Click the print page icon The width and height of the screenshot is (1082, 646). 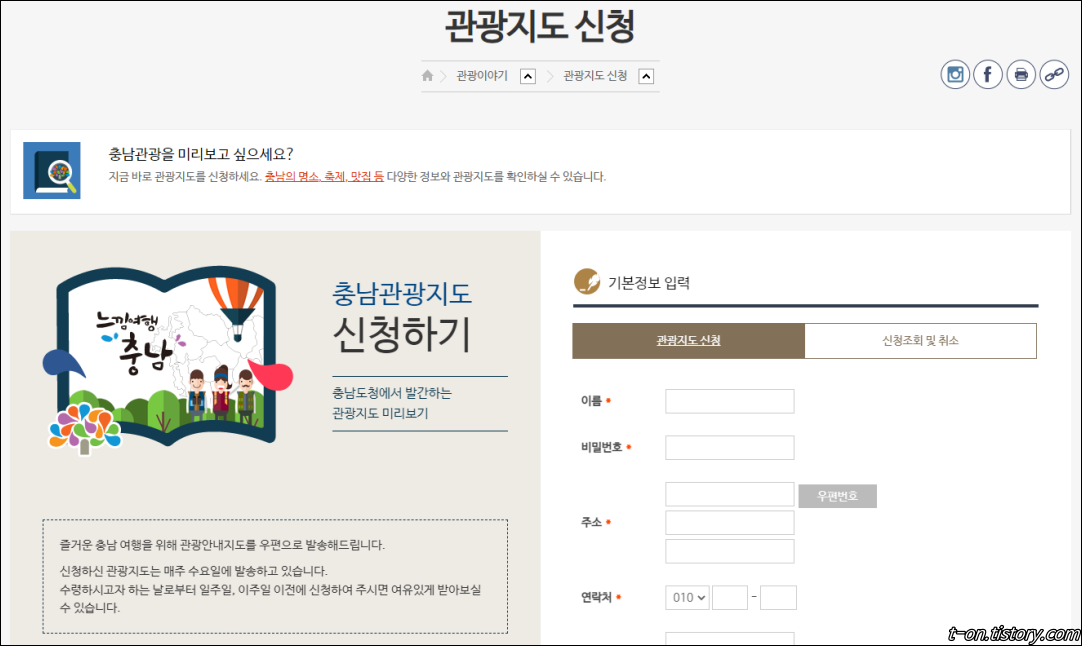tap(1021, 75)
